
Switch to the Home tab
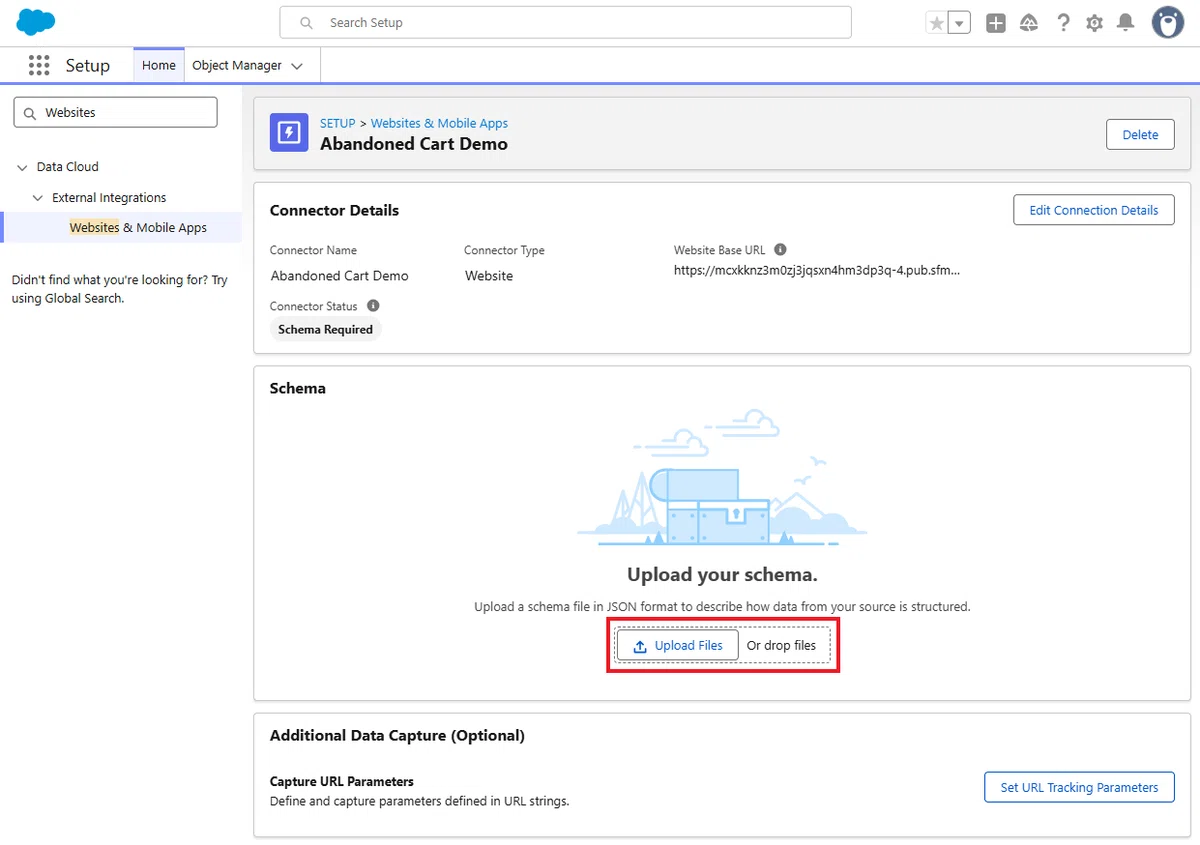[159, 65]
